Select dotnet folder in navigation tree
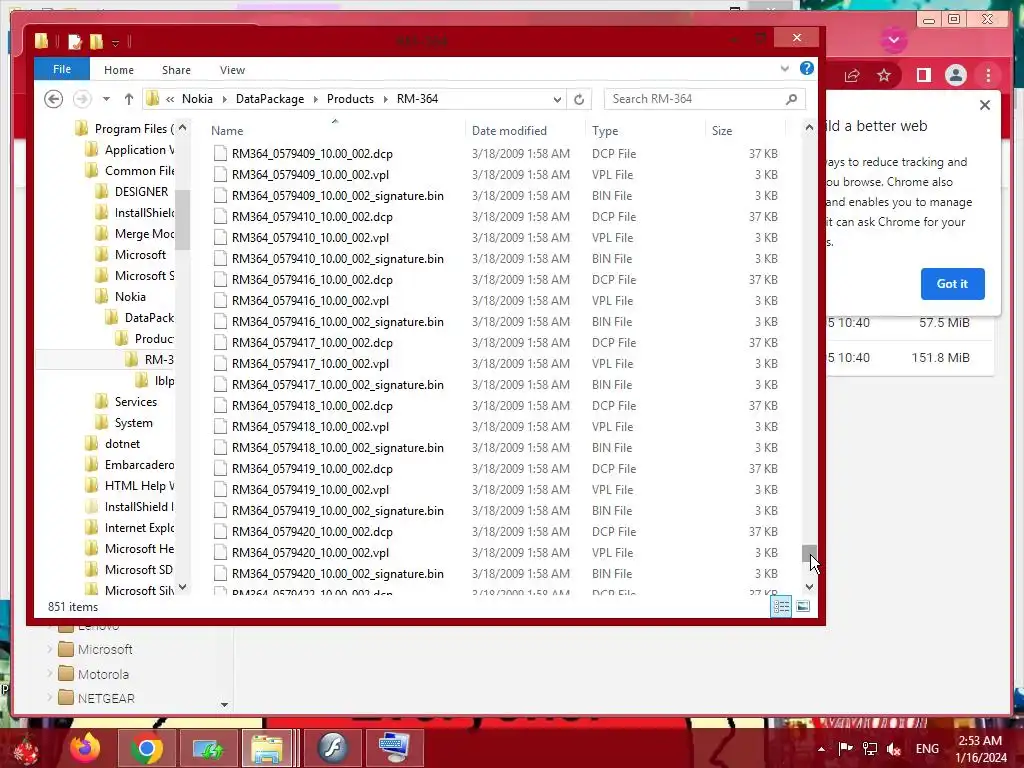 point(122,444)
